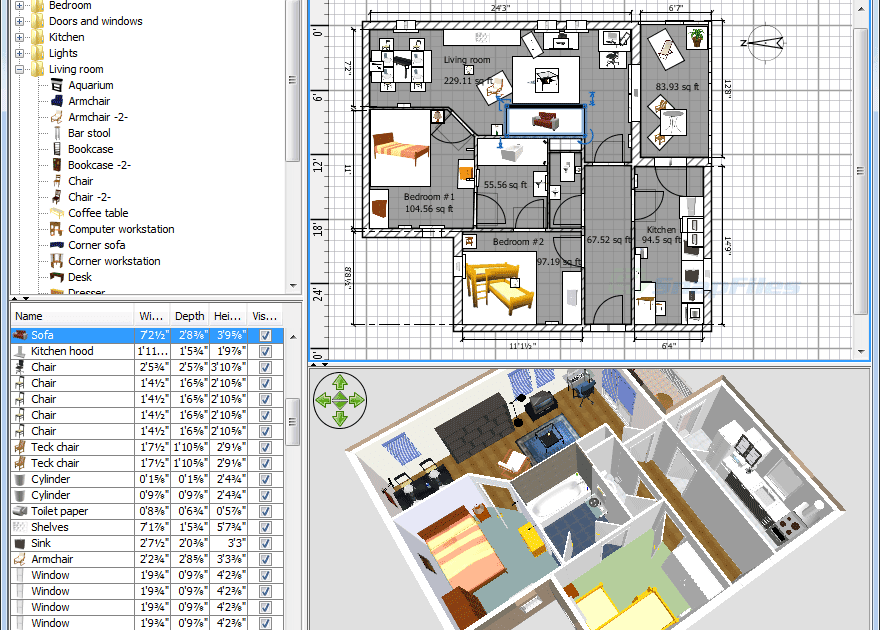Uncheck the Kitchen hood visible checkbox
Image resolution: width=880 pixels, height=630 pixels.
click(x=265, y=351)
